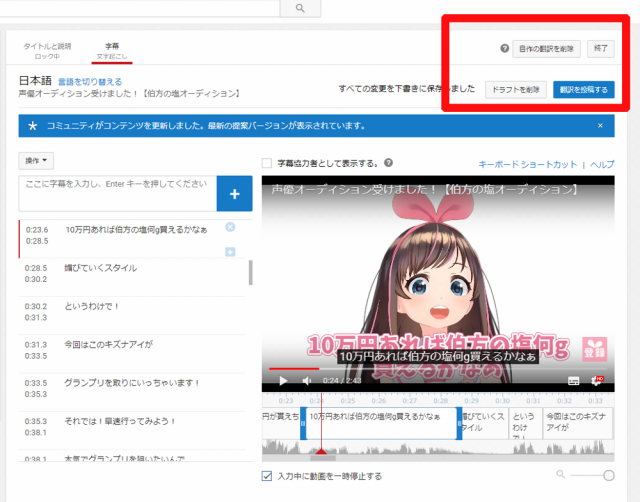
Task: Uncheck 入力中に動画を一時停止する checkbox
Action: 267,476
